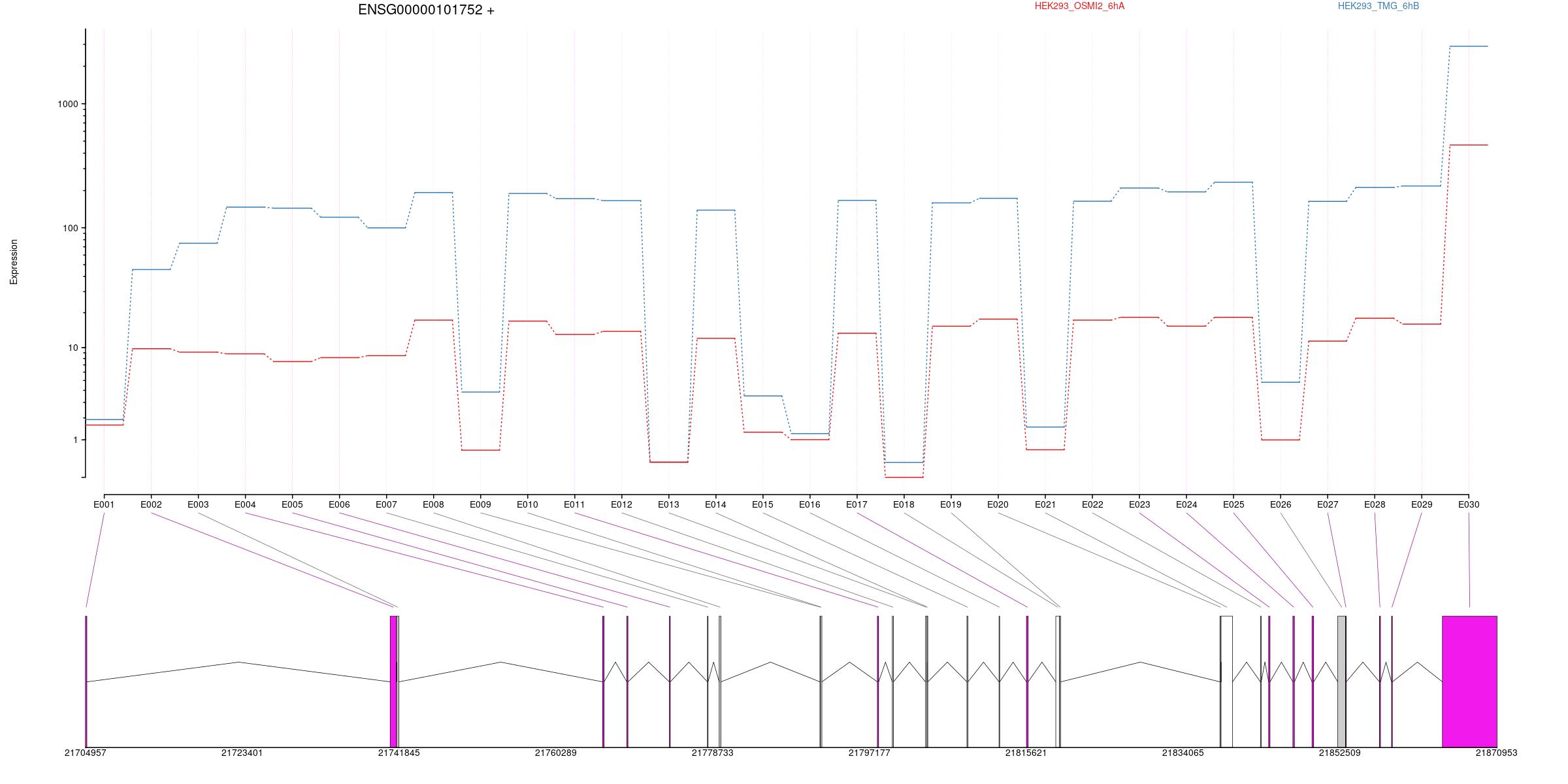The height and width of the screenshot is (784, 1568).
Task: Click exon label E025
Action: coord(1233,504)
